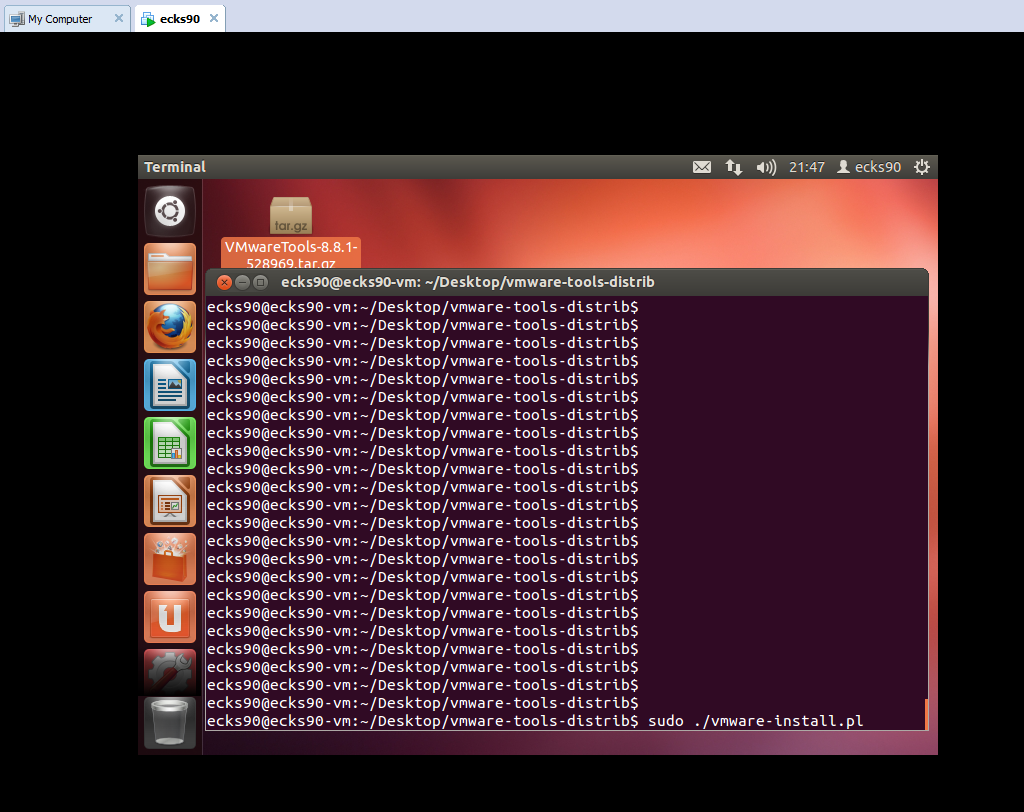Select the VMwareTools tar.gz desktop archive
The height and width of the screenshot is (812, 1024).
(291, 232)
